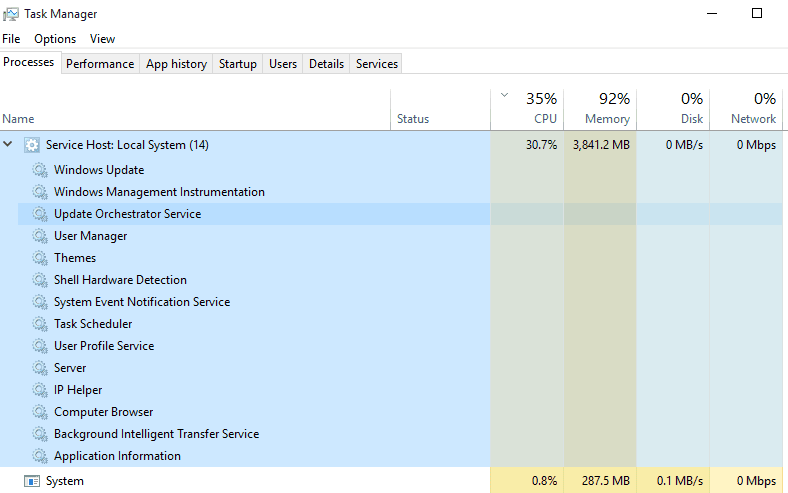Switch to the Performance tab

point(100,64)
